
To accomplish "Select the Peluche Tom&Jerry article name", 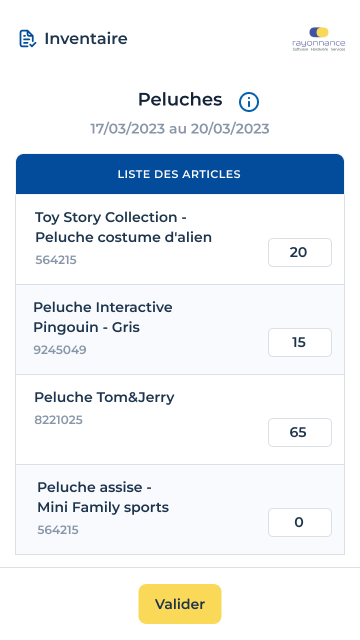I will click(x=104, y=397).
